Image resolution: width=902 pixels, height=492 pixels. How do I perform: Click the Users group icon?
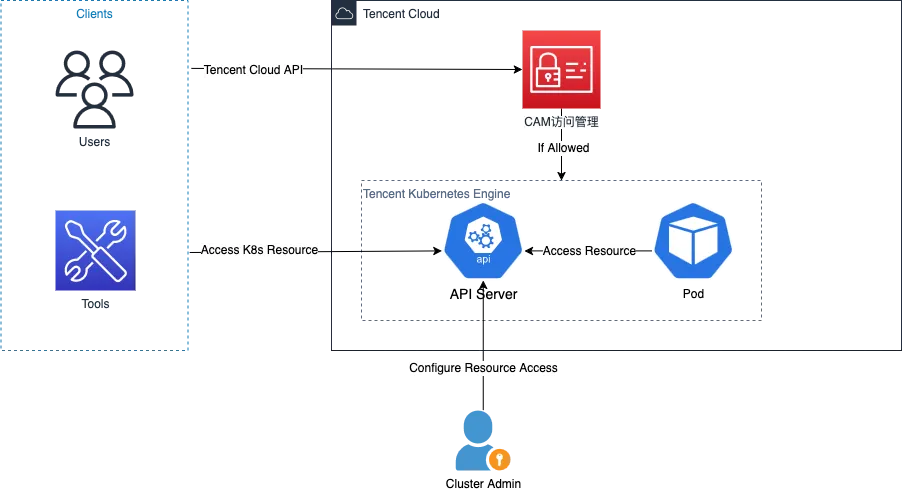[x=94, y=89]
